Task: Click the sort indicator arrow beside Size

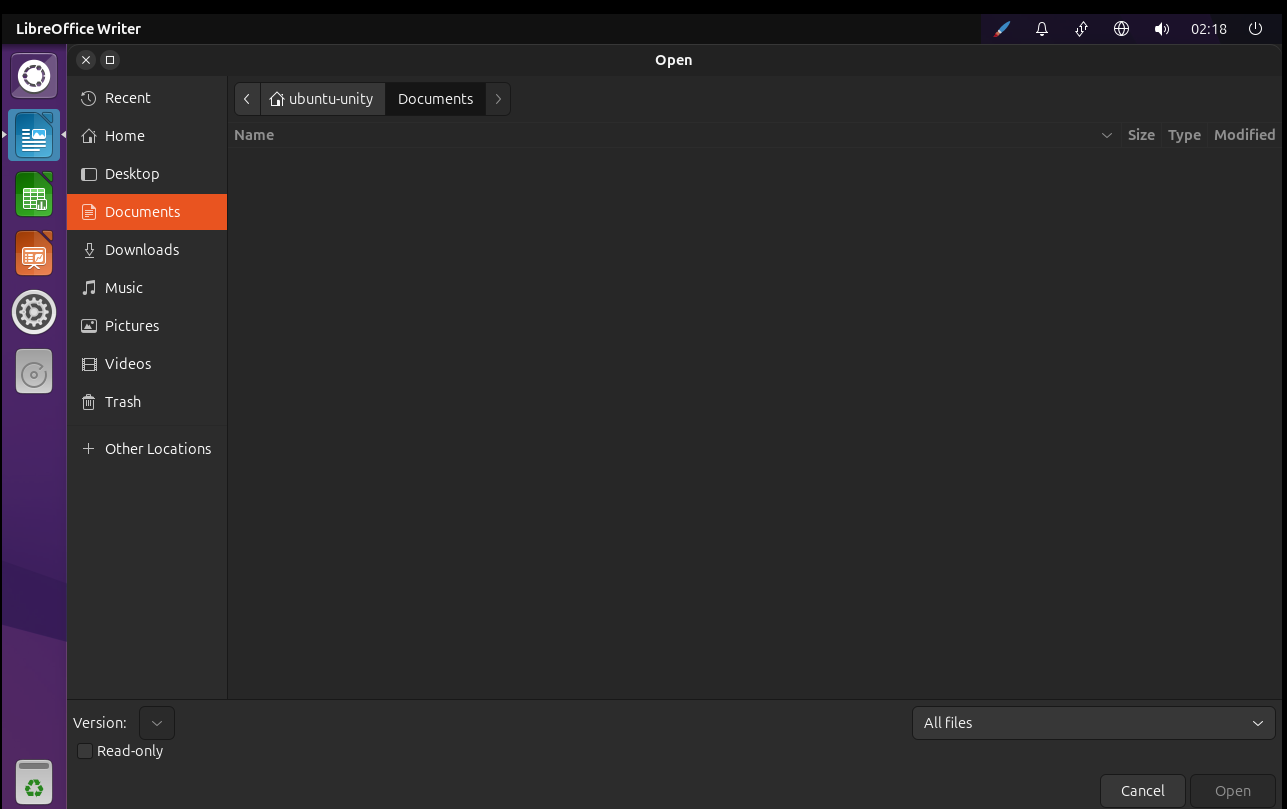Action: 1107,135
